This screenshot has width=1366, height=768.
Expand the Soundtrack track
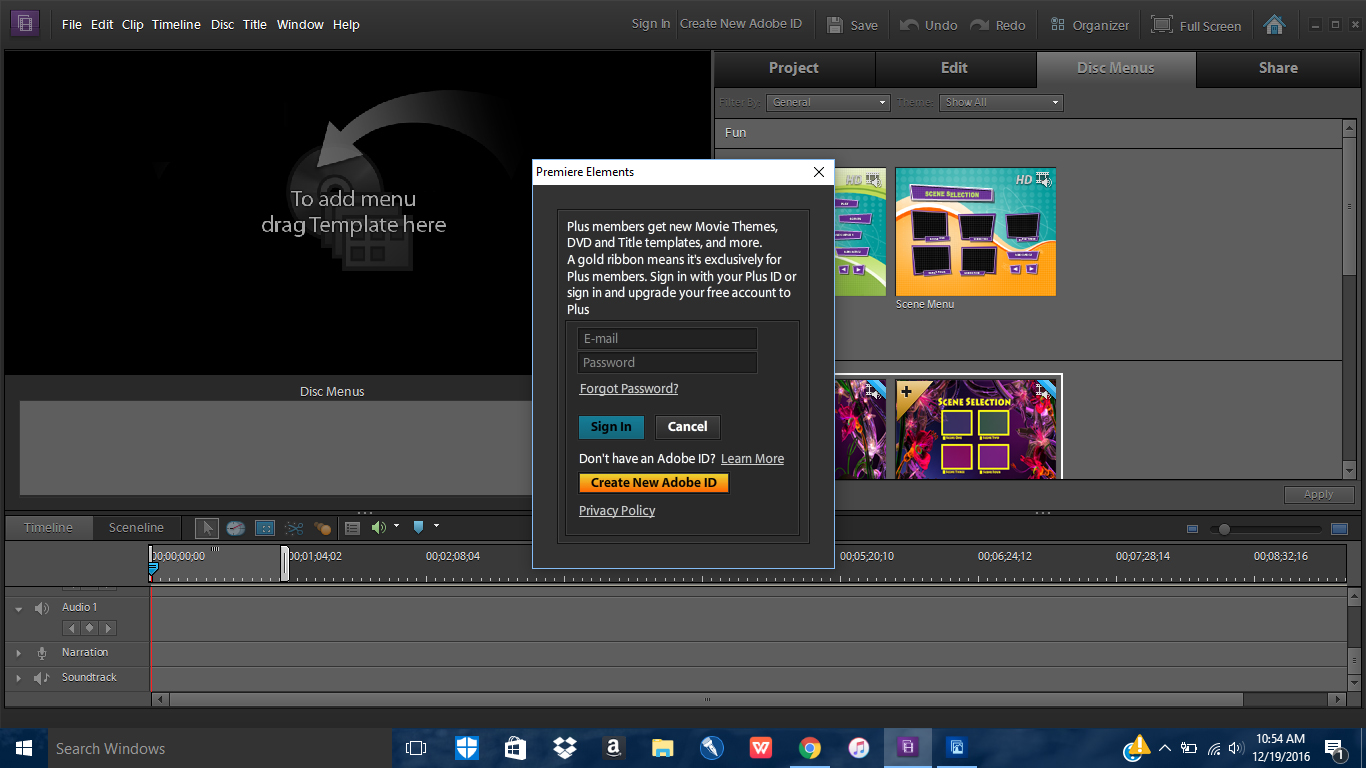click(18, 678)
